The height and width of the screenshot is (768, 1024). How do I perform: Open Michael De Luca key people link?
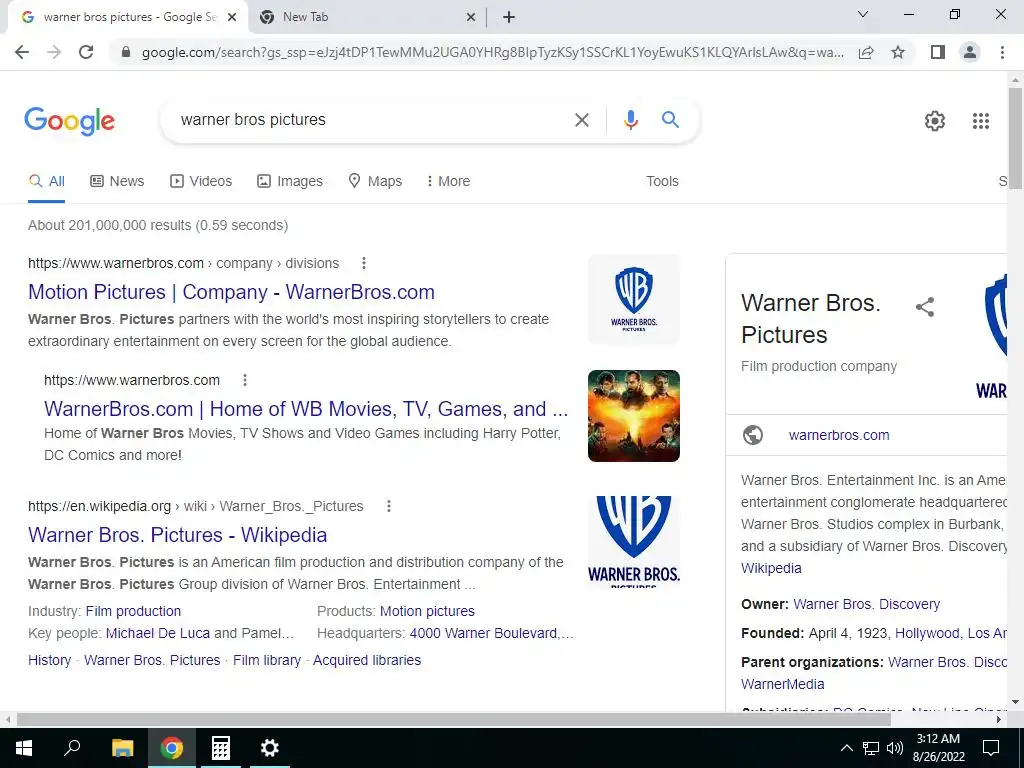click(x=158, y=633)
